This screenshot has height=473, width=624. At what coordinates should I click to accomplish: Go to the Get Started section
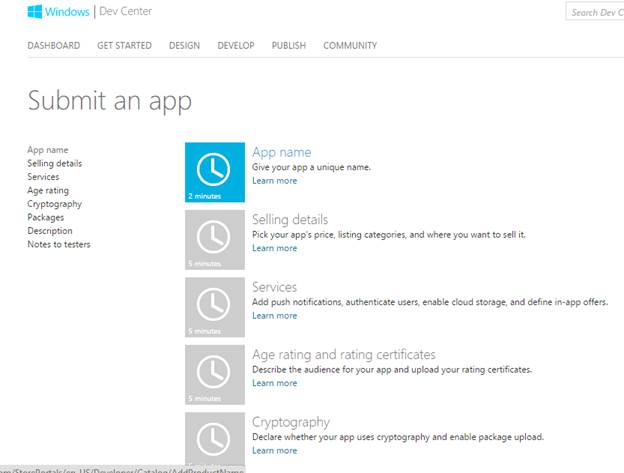[x=124, y=46]
